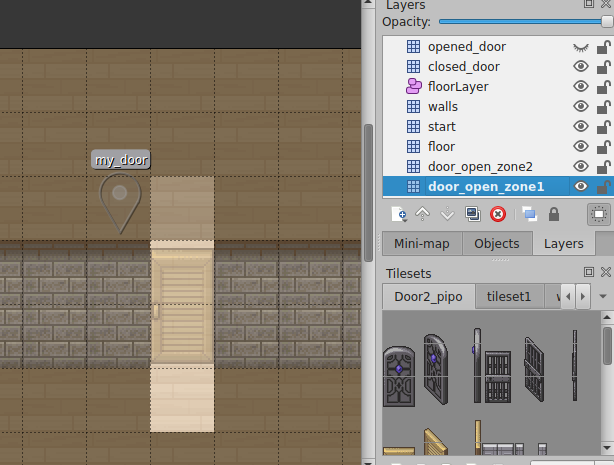Image resolution: width=614 pixels, height=465 pixels.
Task: Lock the floorLayer layer
Action: pyautogui.click(x=603, y=87)
